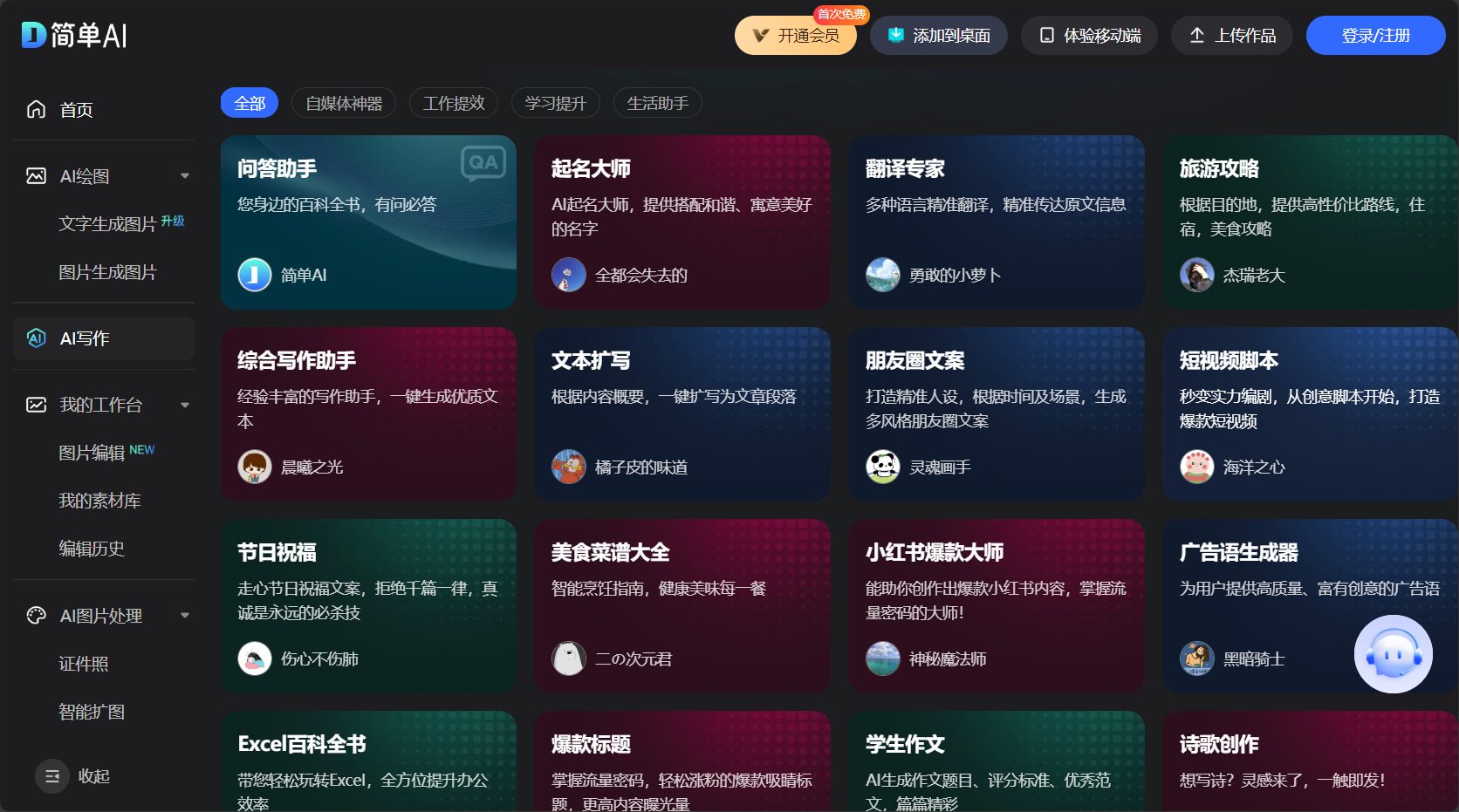This screenshot has width=1459, height=812.
Task: Open 文字生成图片 in sidebar
Action: click(x=107, y=224)
